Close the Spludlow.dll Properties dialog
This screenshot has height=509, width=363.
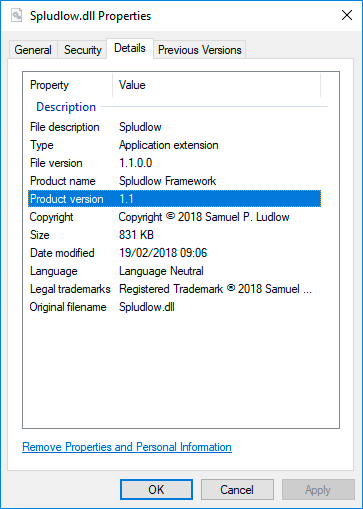347,15
